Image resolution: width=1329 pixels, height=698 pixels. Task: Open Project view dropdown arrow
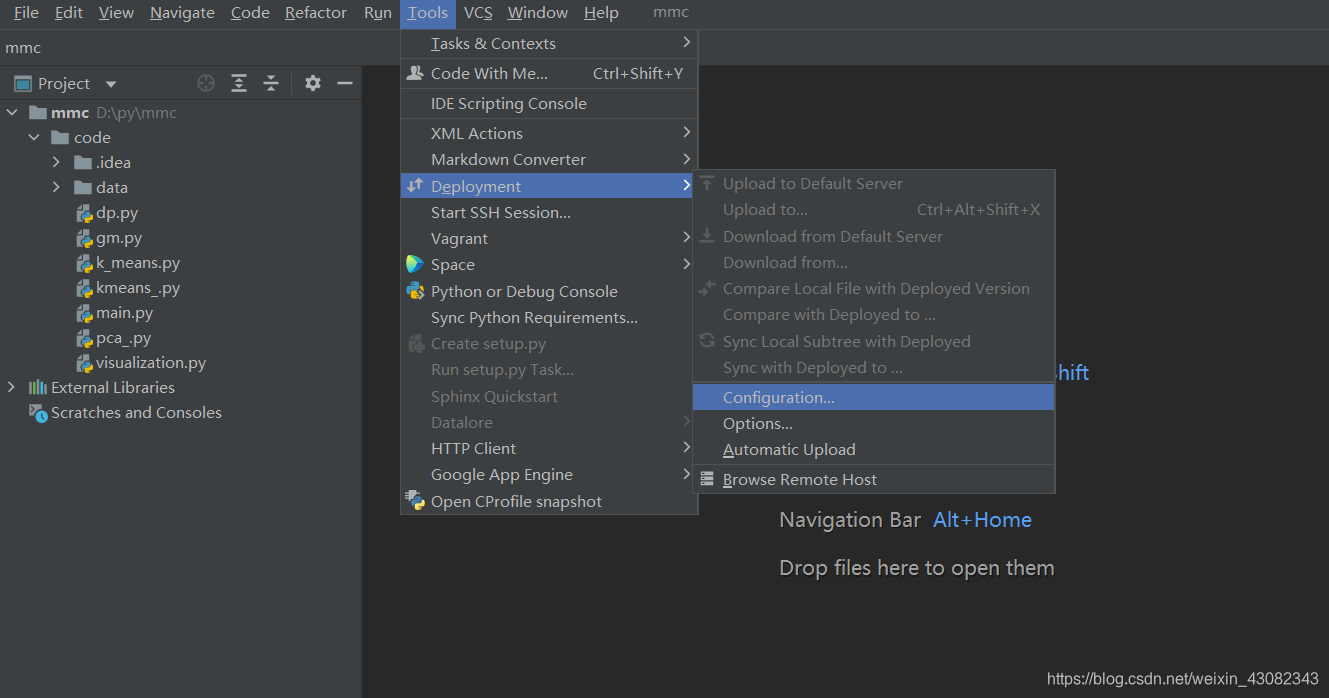tap(111, 84)
